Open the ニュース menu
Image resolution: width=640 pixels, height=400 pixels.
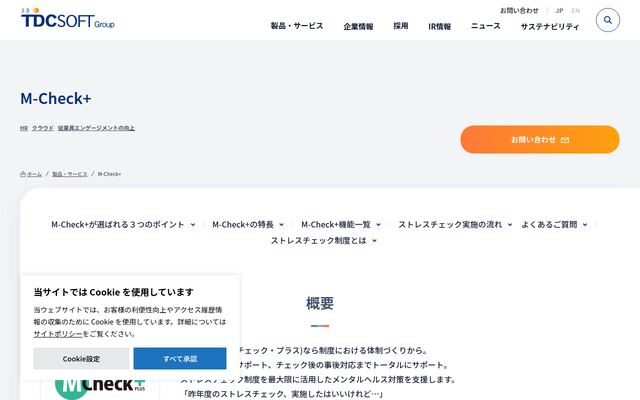485,26
